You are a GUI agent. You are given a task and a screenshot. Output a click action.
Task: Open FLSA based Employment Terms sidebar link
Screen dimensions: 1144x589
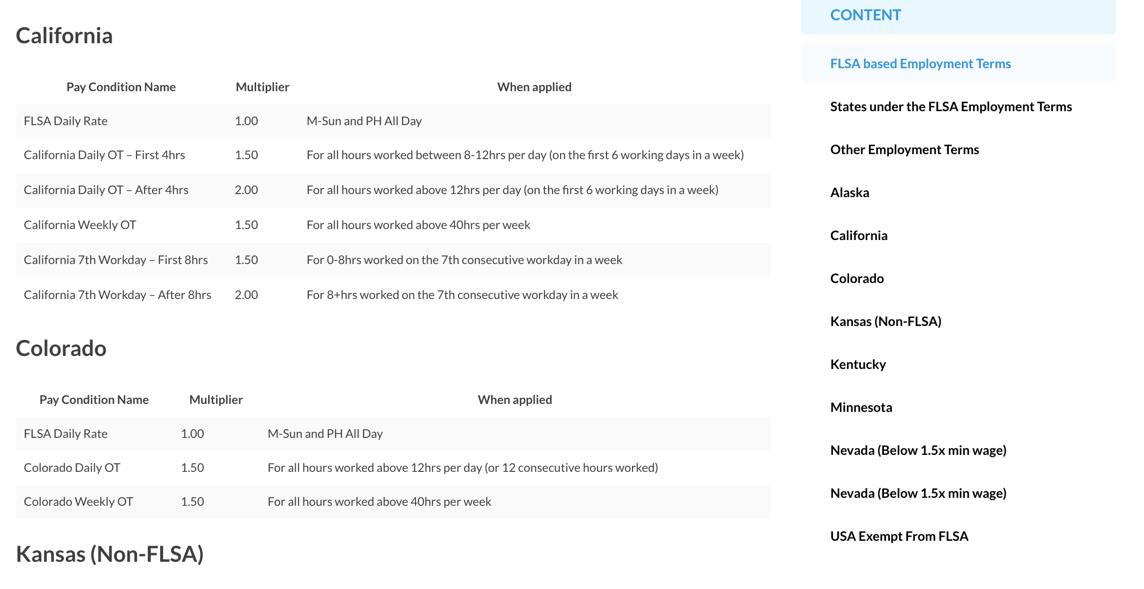point(920,64)
